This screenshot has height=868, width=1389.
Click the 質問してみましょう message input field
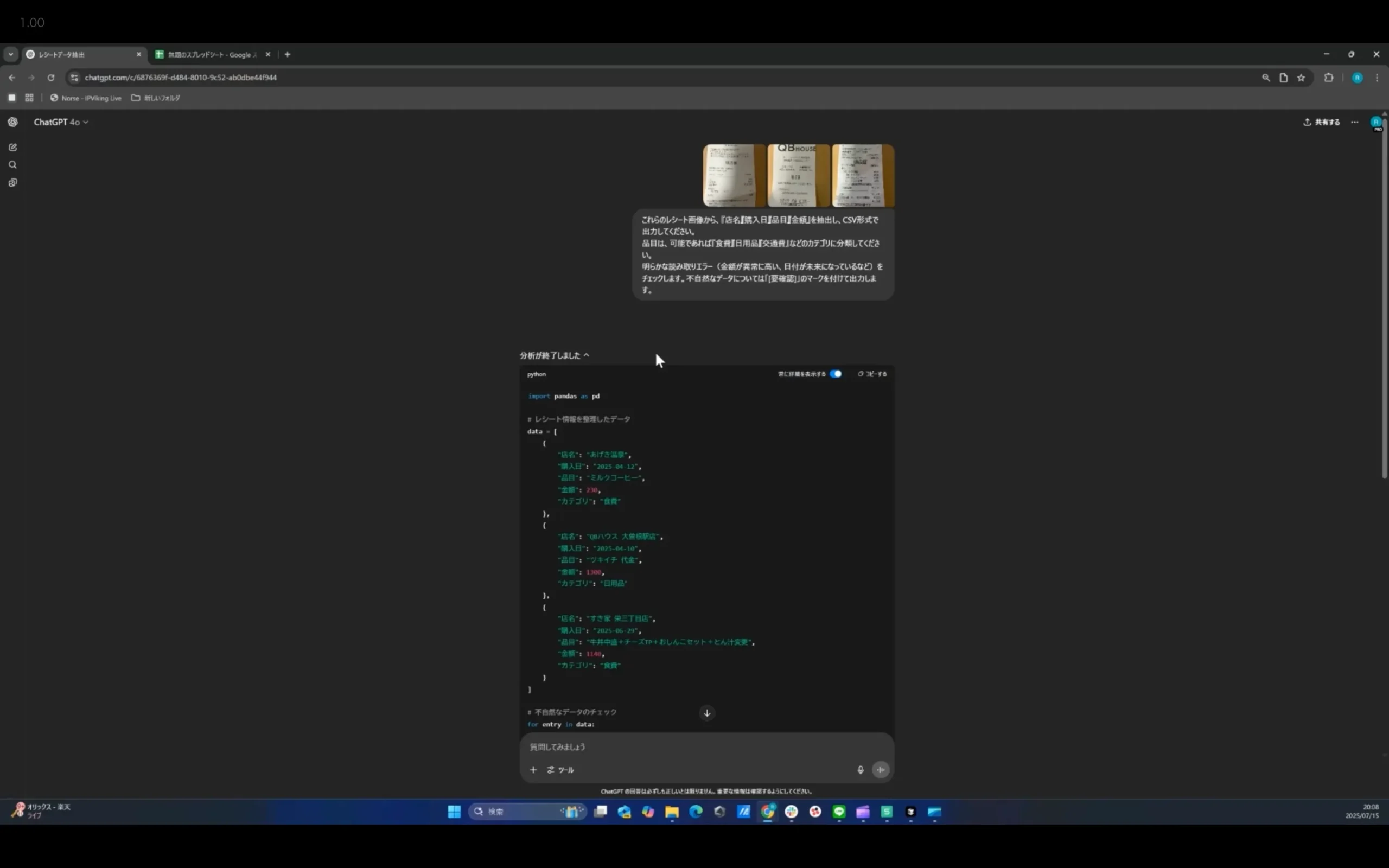(x=689, y=747)
